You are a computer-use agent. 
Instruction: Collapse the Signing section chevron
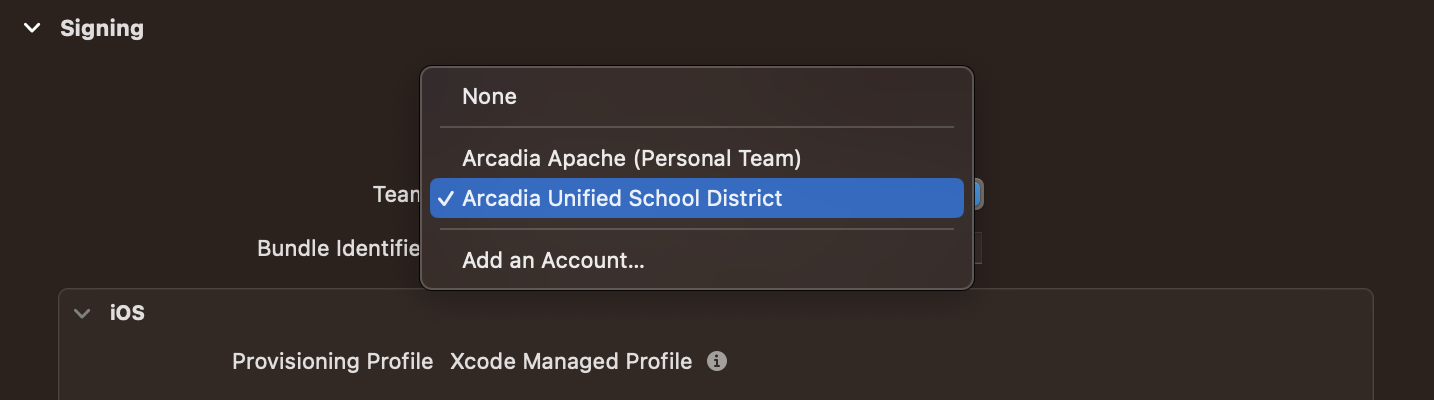[x=32, y=28]
